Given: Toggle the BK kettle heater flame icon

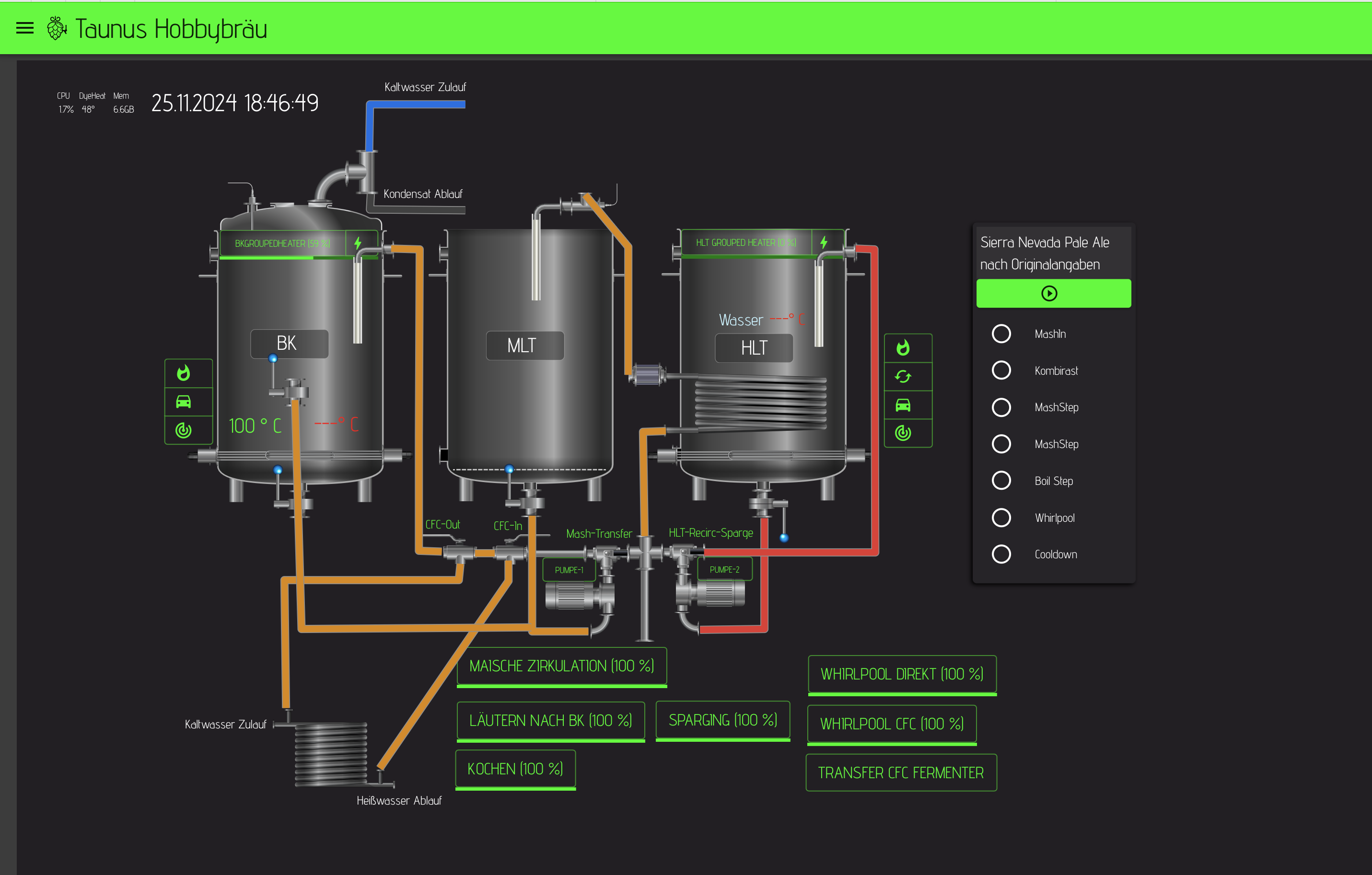Looking at the screenshot, I should [184, 373].
